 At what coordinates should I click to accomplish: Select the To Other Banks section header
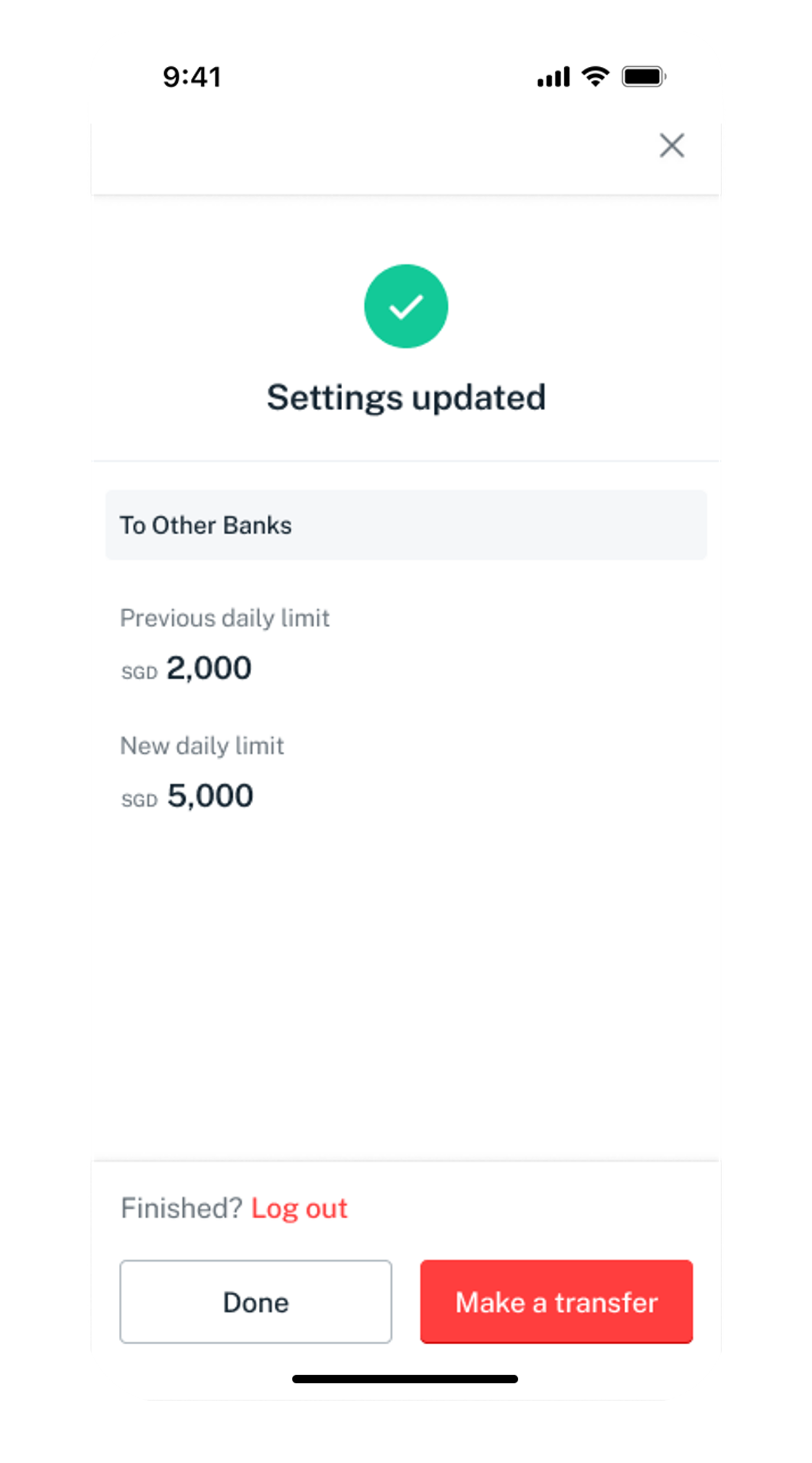406,525
